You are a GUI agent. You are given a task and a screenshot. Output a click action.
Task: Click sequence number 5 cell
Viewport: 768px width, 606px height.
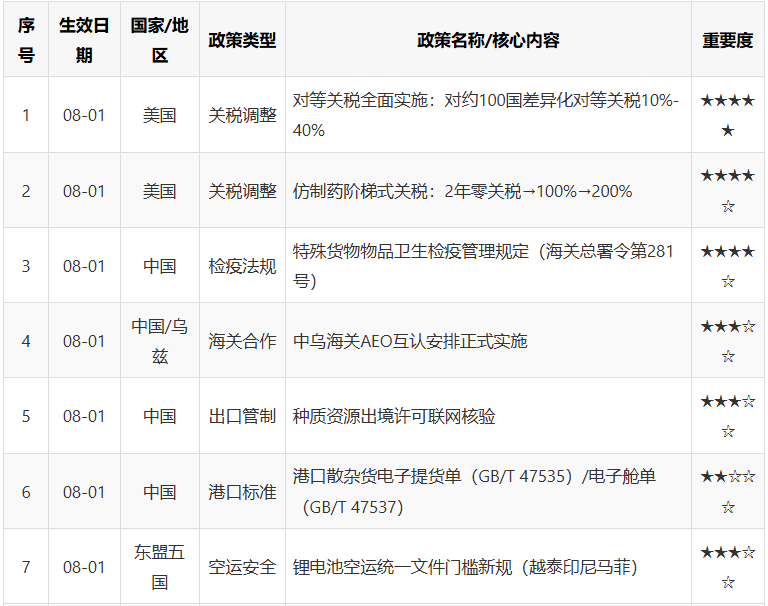pos(26,416)
